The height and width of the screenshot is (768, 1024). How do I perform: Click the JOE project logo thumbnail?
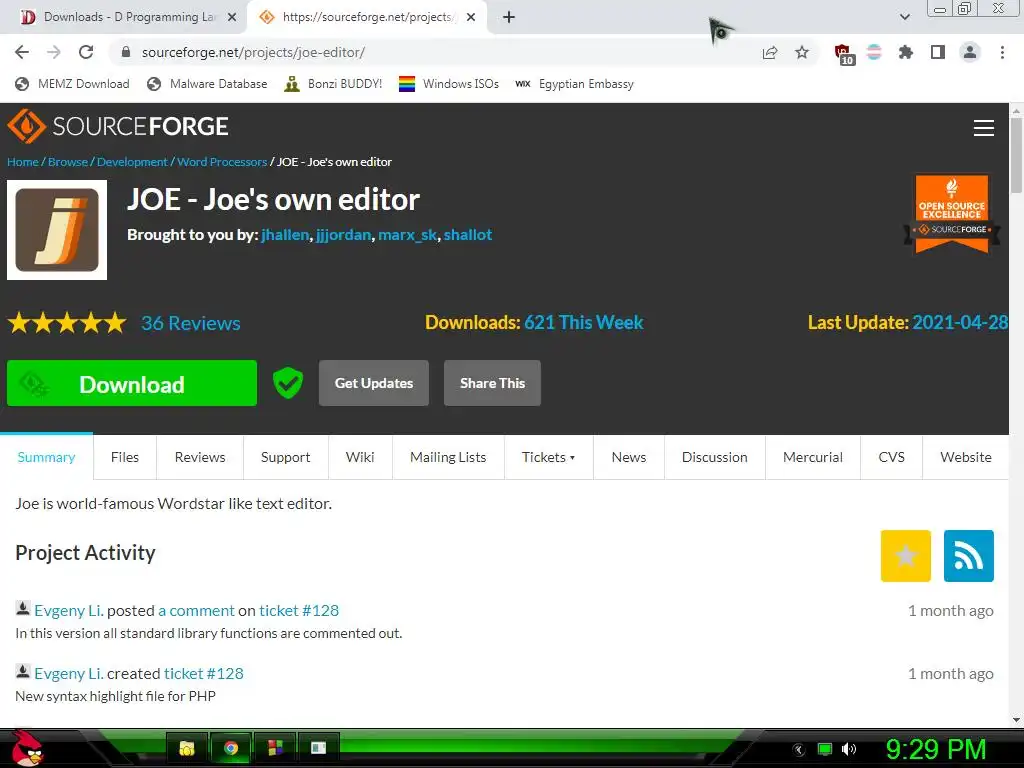pos(57,230)
